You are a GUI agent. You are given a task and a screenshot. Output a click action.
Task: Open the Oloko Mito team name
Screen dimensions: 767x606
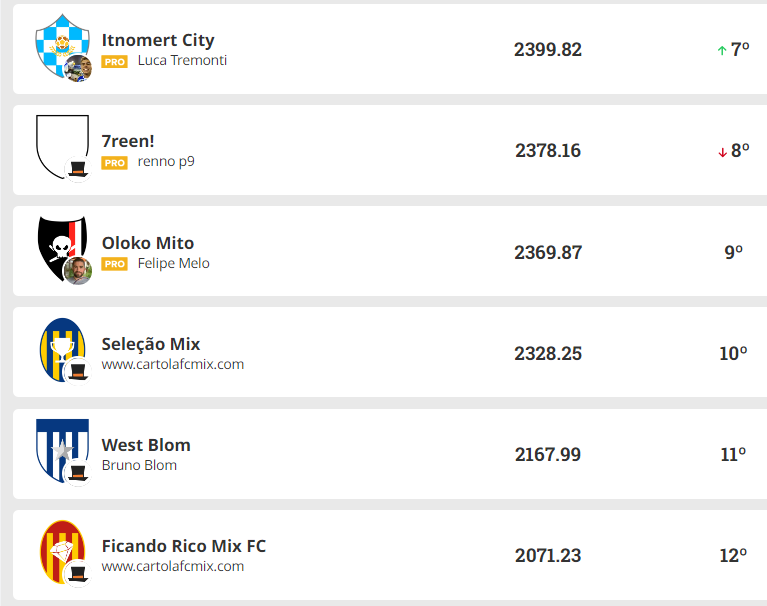point(148,243)
